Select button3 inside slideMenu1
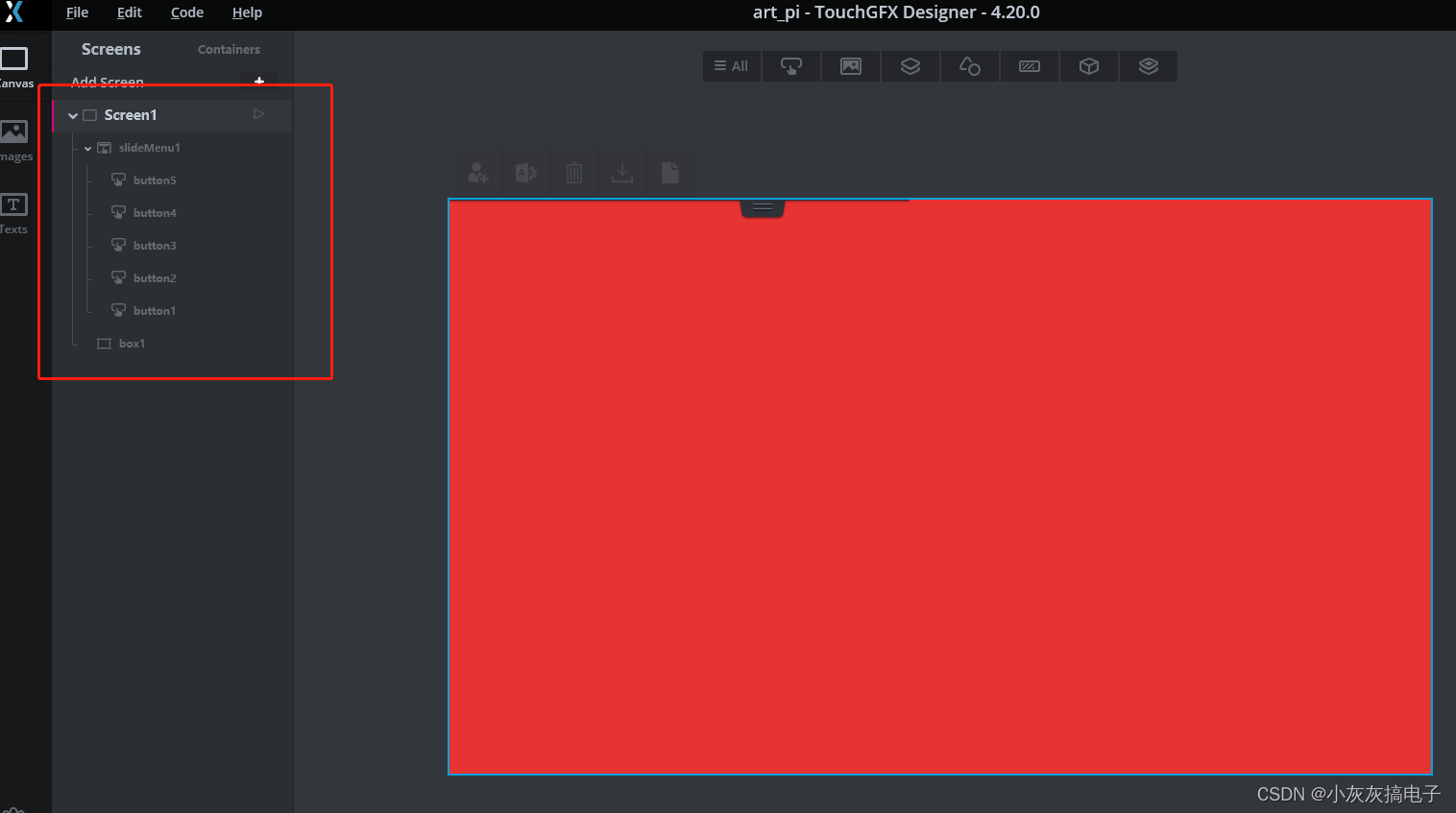 (x=155, y=245)
